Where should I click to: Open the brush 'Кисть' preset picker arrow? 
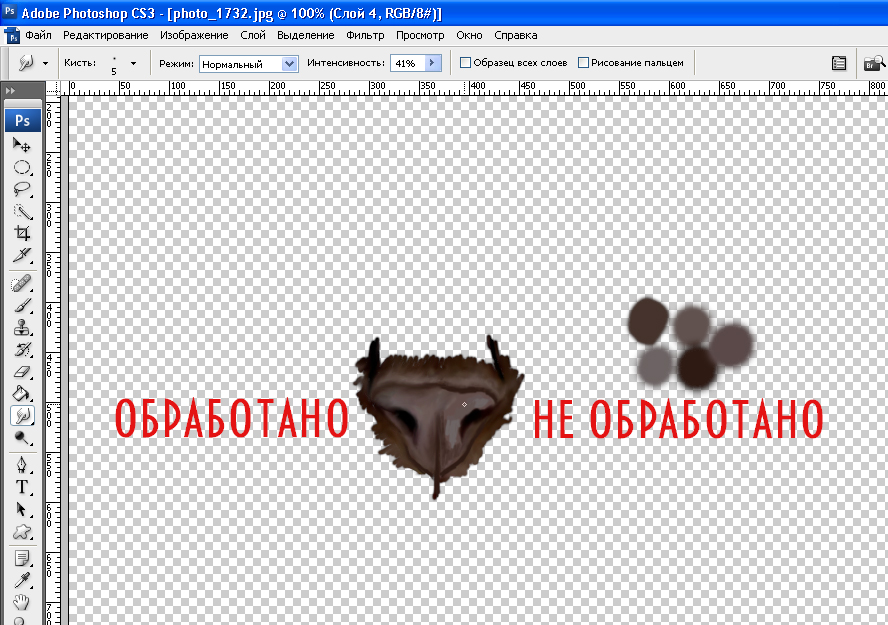[x=133, y=63]
